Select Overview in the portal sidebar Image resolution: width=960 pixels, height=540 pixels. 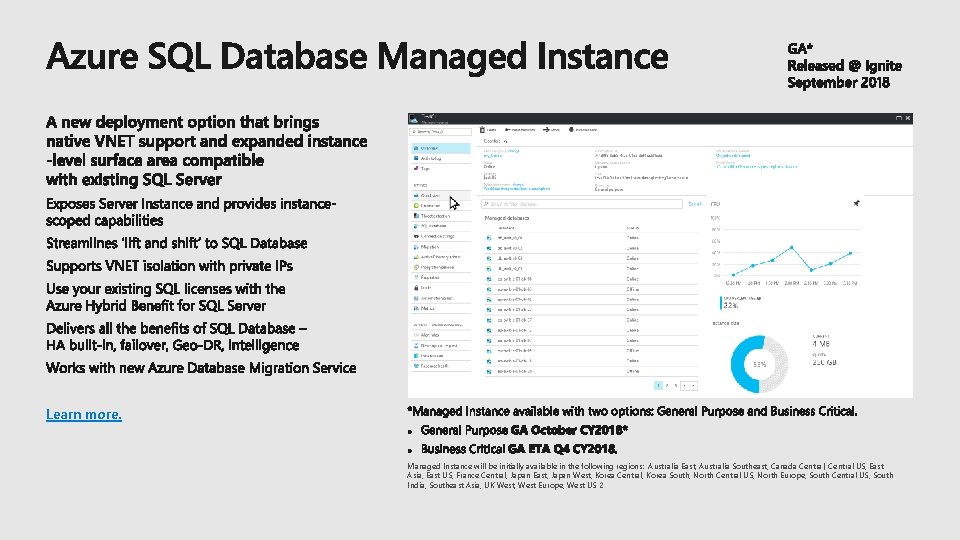tap(441, 148)
